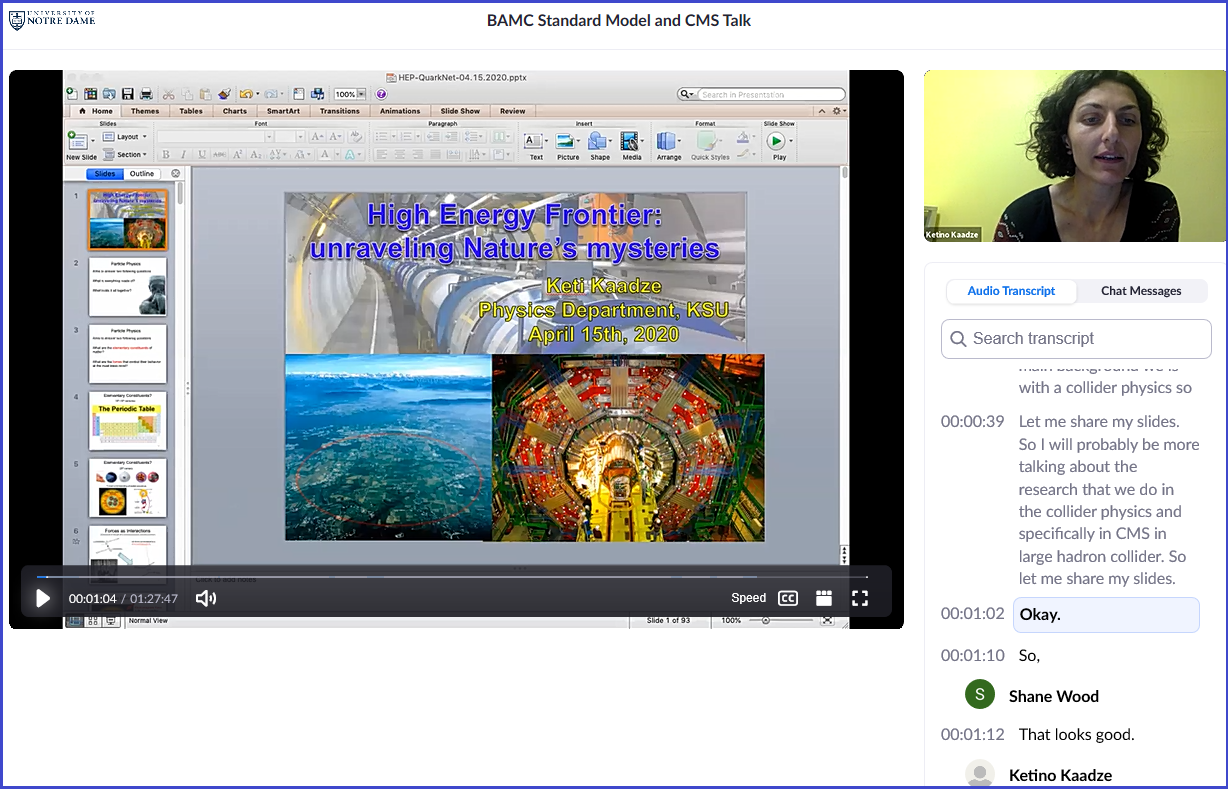Enter fullscreen mode for the video

click(860, 598)
